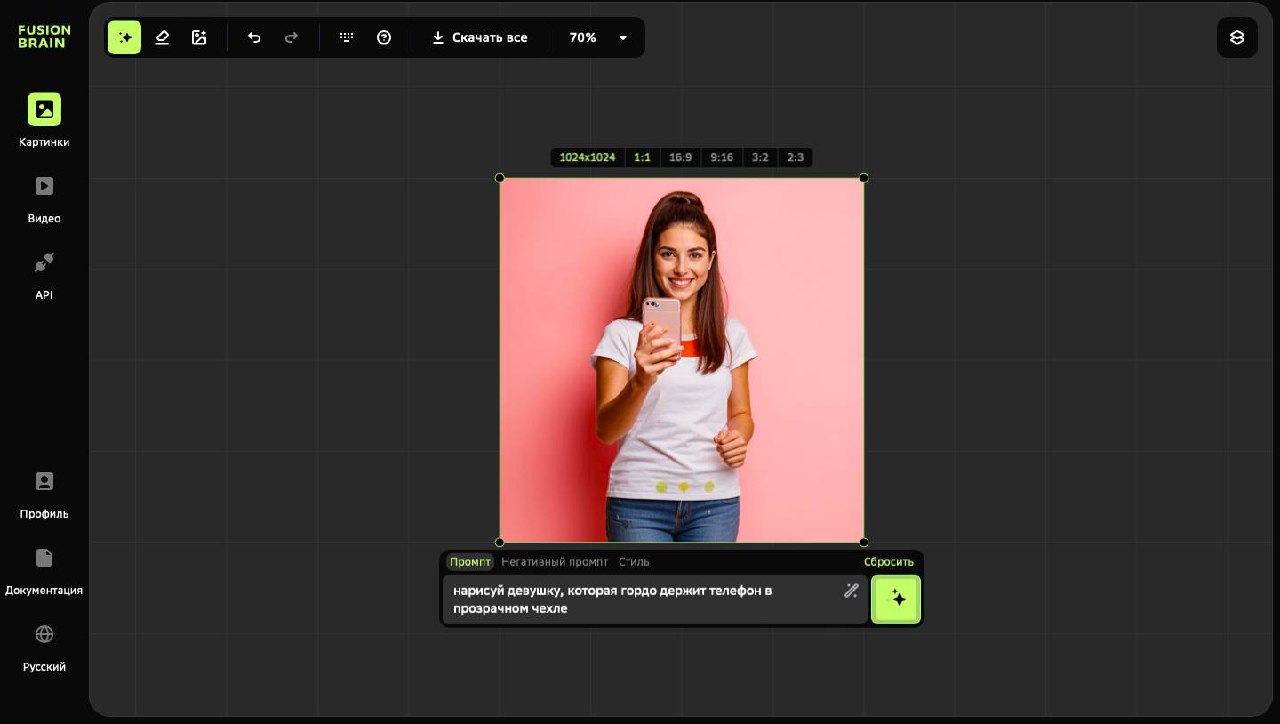This screenshot has width=1280, height=724.
Task: Select the 16:9 aspect ratio
Action: click(680, 158)
